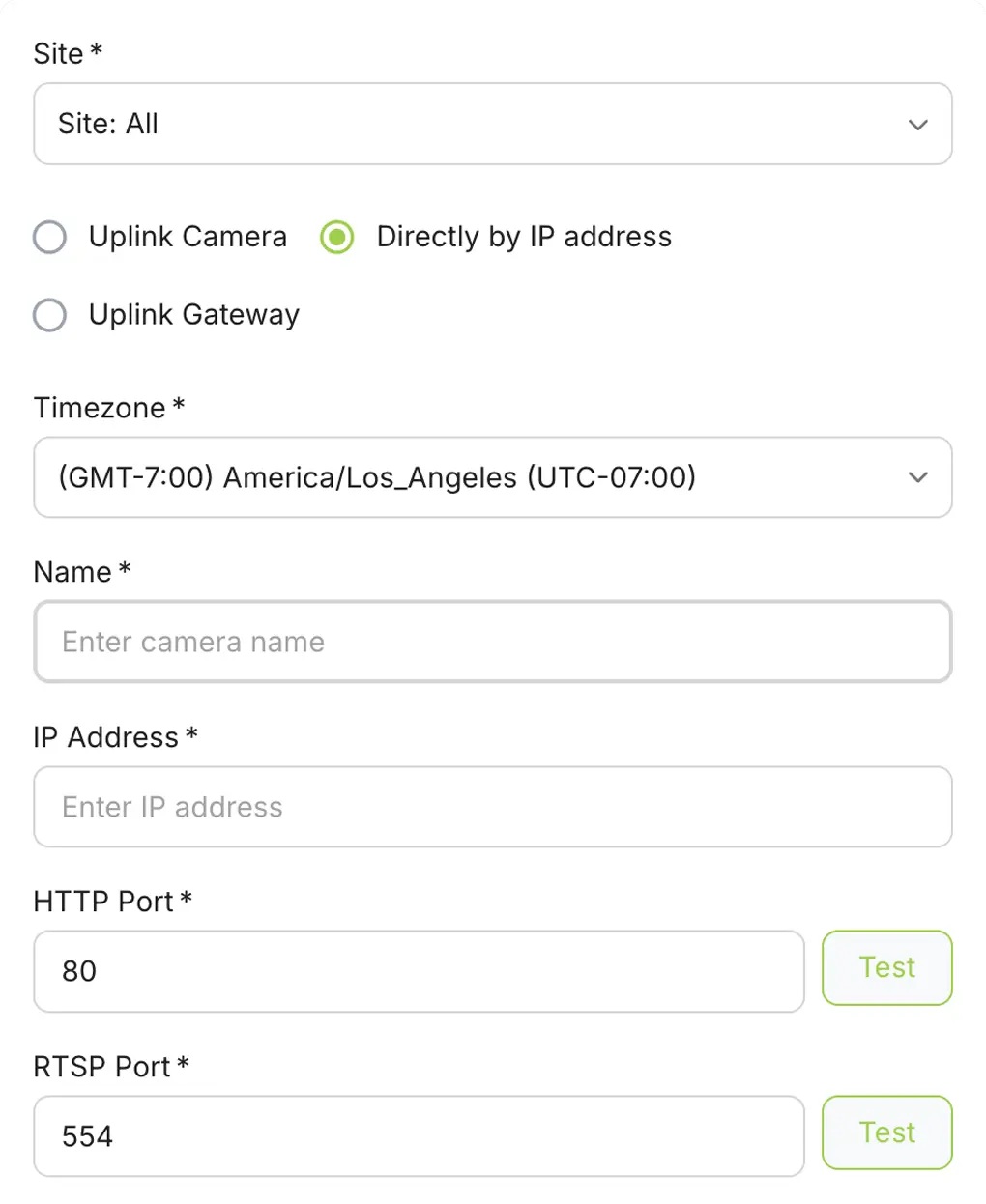Click the chevron arrow in Timezone dropdown
The height and width of the screenshot is (1204, 986).
(x=917, y=477)
